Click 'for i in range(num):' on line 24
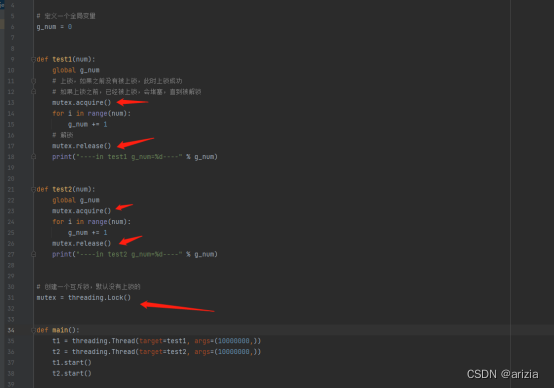This screenshot has width=554, height=389. click(x=92, y=222)
